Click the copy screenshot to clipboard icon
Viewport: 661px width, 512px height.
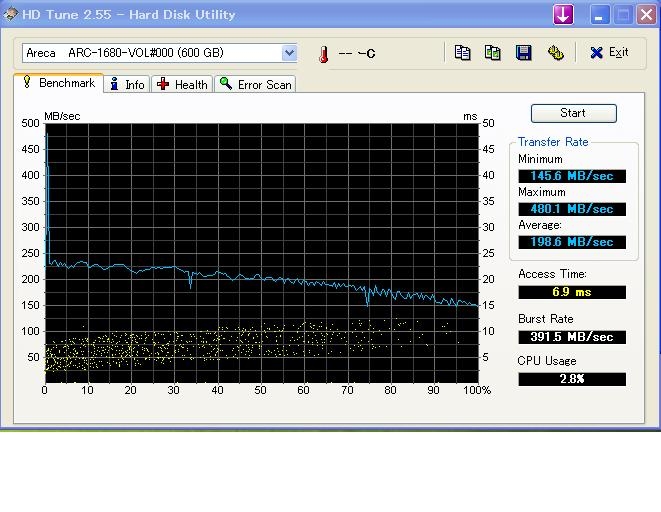click(x=493, y=53)
